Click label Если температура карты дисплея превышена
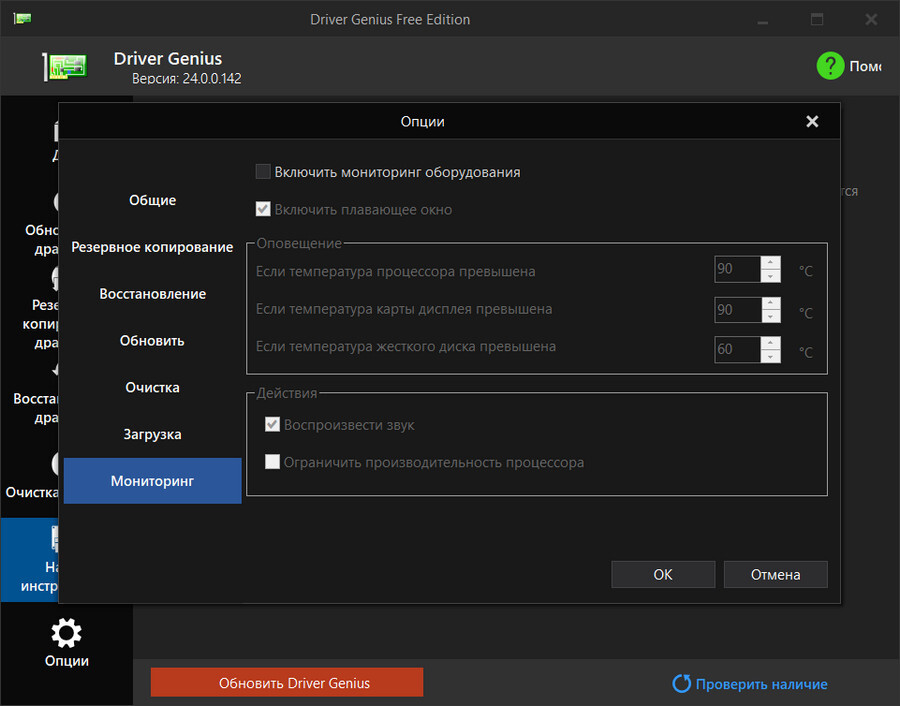This screenshot has width=900, height=706. pyautogui.click(x=404, y=309)
